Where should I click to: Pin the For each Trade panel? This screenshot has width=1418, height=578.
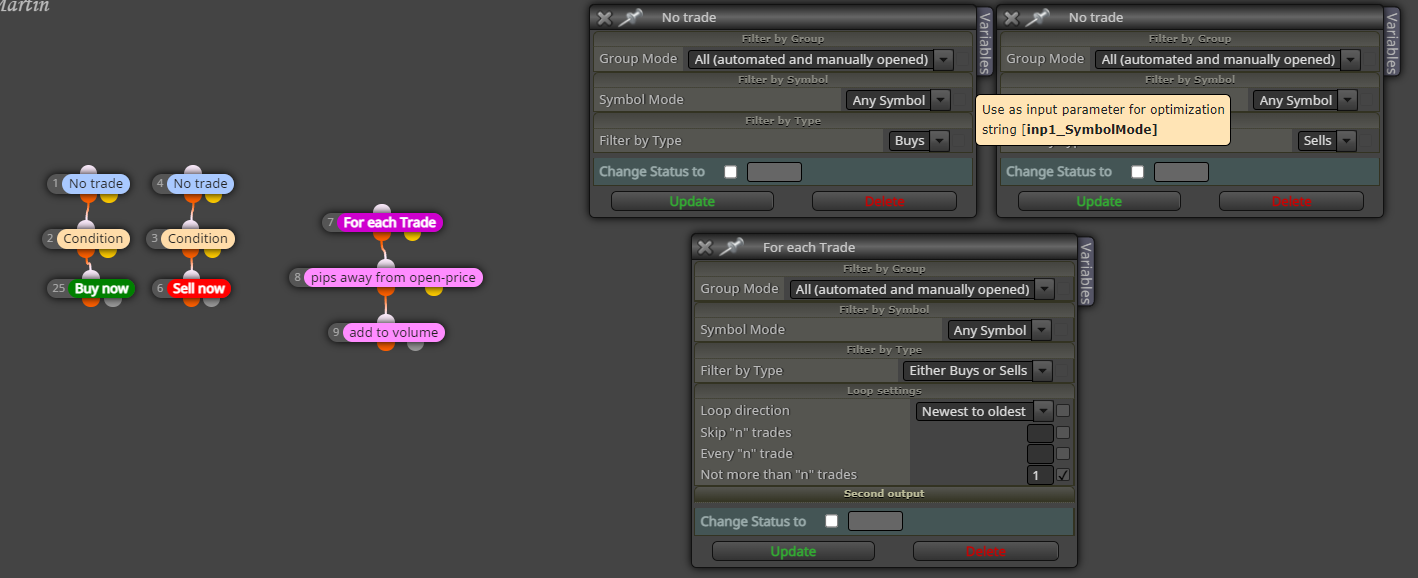click(732, 247)
